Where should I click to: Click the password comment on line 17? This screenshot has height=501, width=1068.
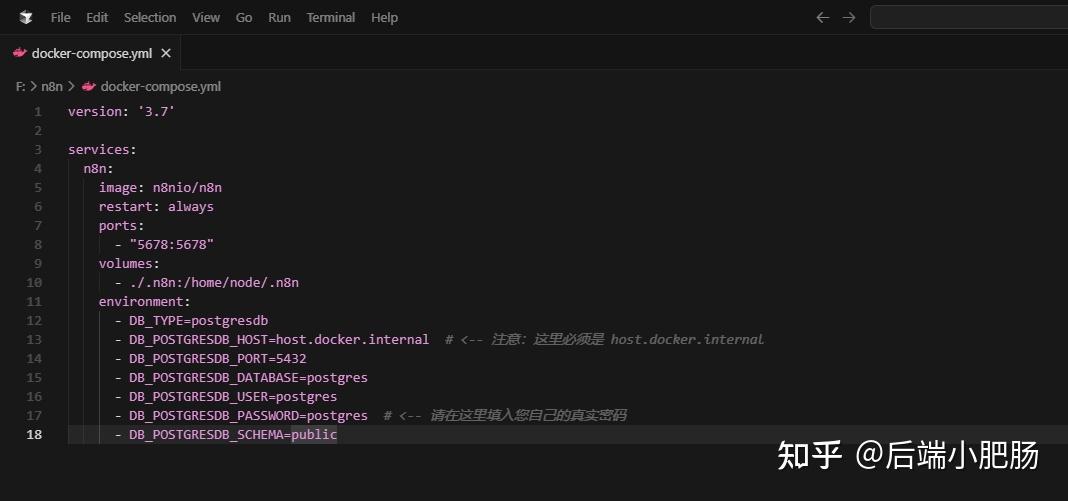point(505,415)
